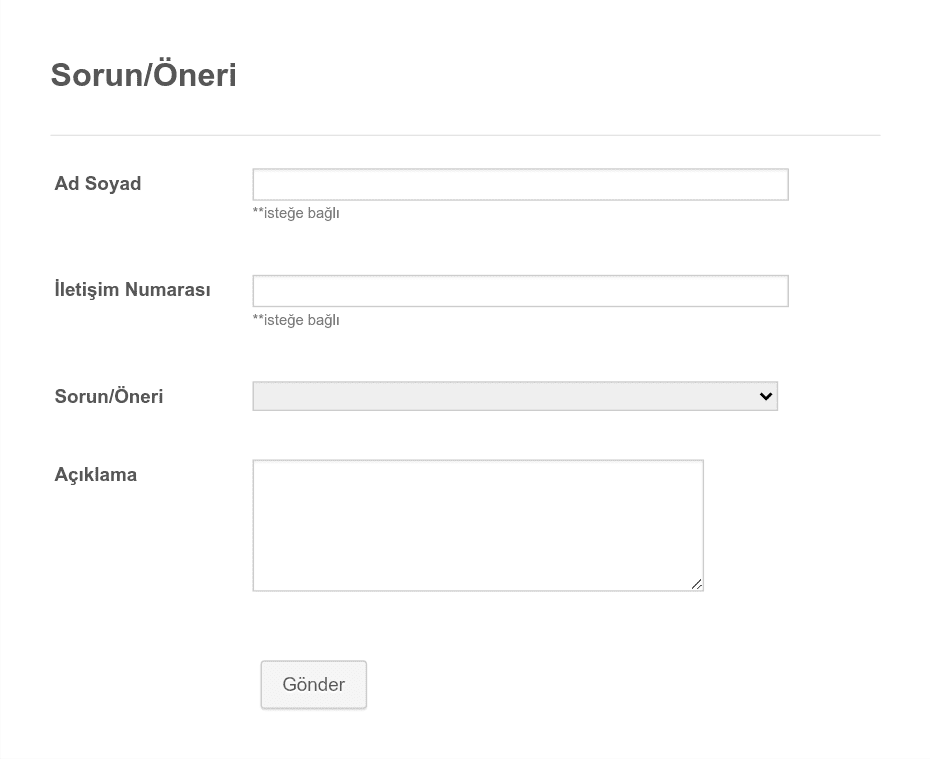Click into the Açıklama text area
The width and height of the screenshot is (930, 759).
(478, 525)
